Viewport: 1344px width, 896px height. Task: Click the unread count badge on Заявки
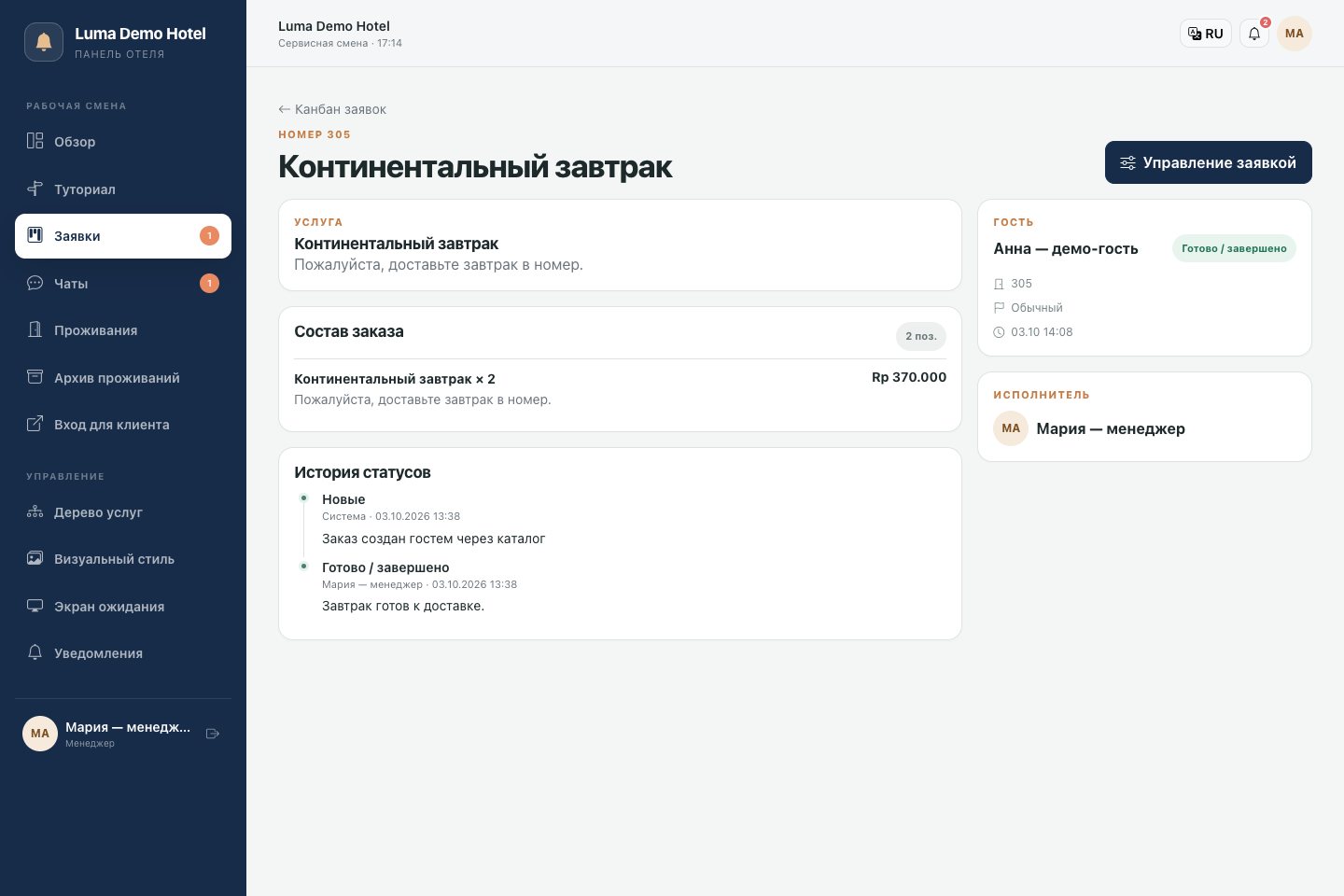pyautogui.click(x=209, y=236)
